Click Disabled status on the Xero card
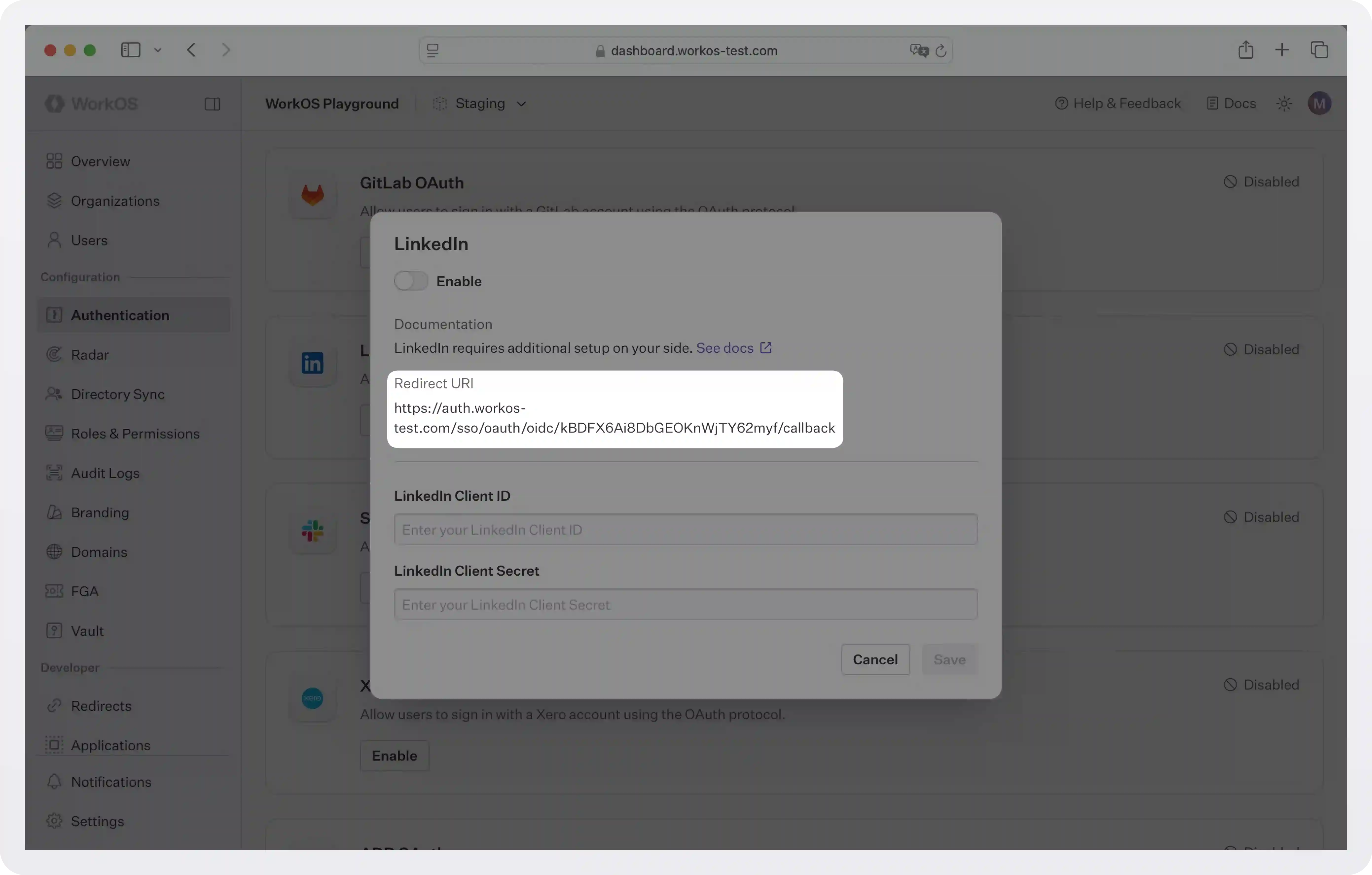 coord(1262,684)
